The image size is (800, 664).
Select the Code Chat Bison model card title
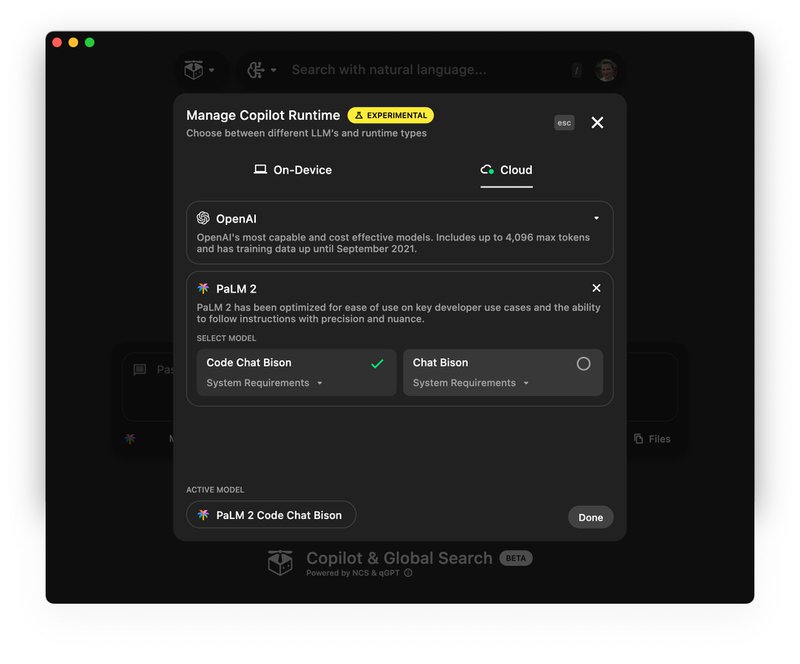pyautogui.click(x=249, y=362)
